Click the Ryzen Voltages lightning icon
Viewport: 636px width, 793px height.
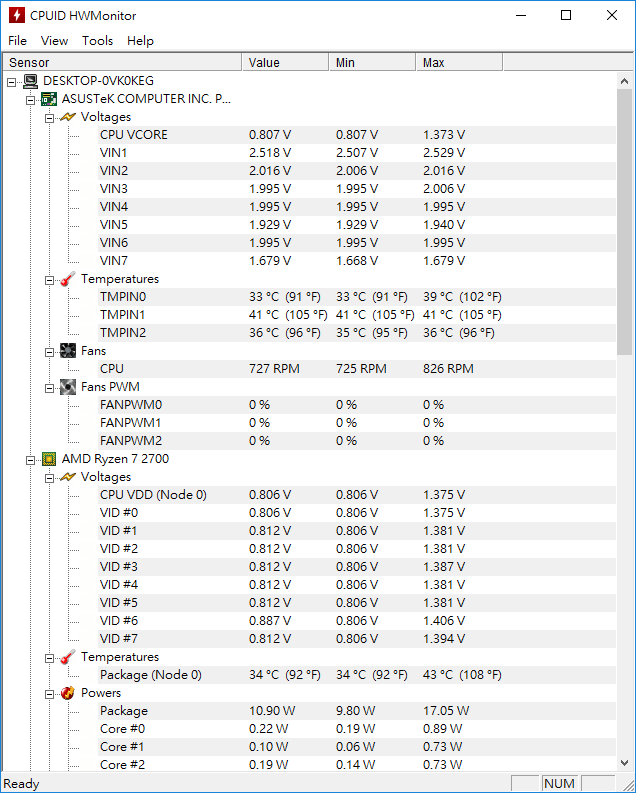(68, 477)
